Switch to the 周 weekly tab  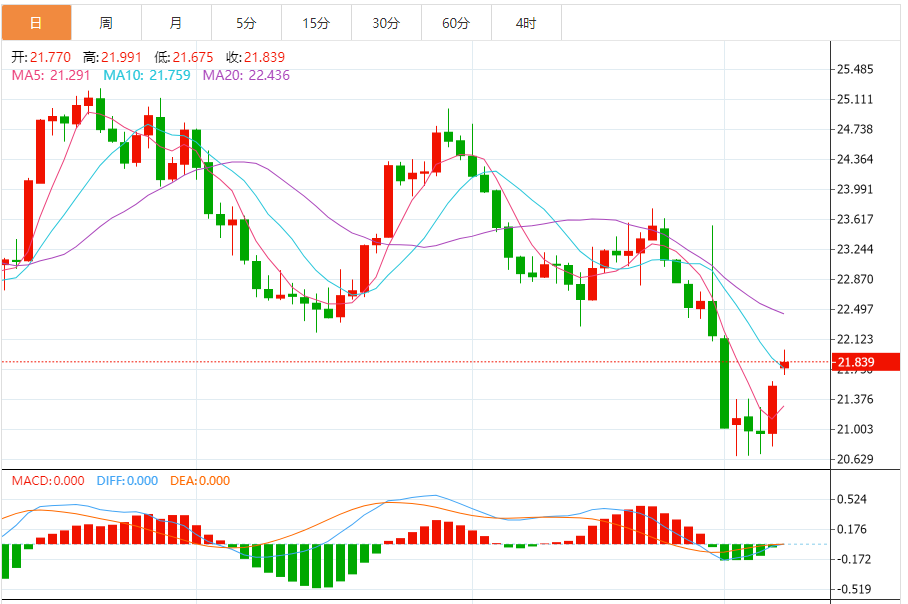(106, 23)
